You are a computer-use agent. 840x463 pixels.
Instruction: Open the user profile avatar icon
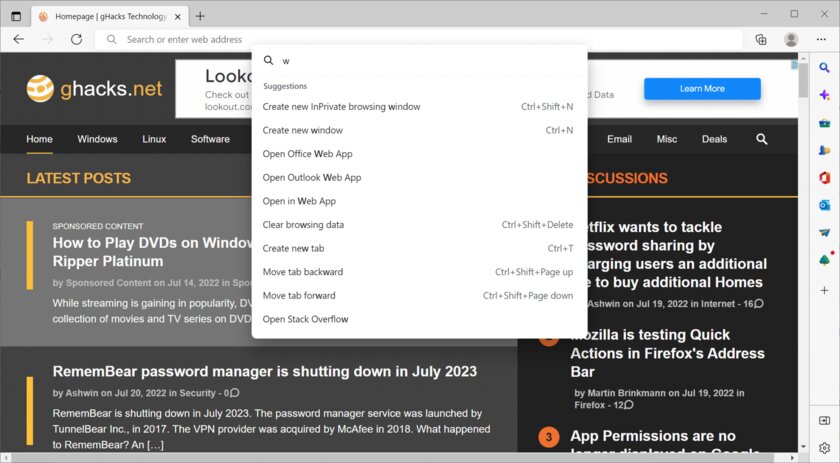[x=791, y=39]
